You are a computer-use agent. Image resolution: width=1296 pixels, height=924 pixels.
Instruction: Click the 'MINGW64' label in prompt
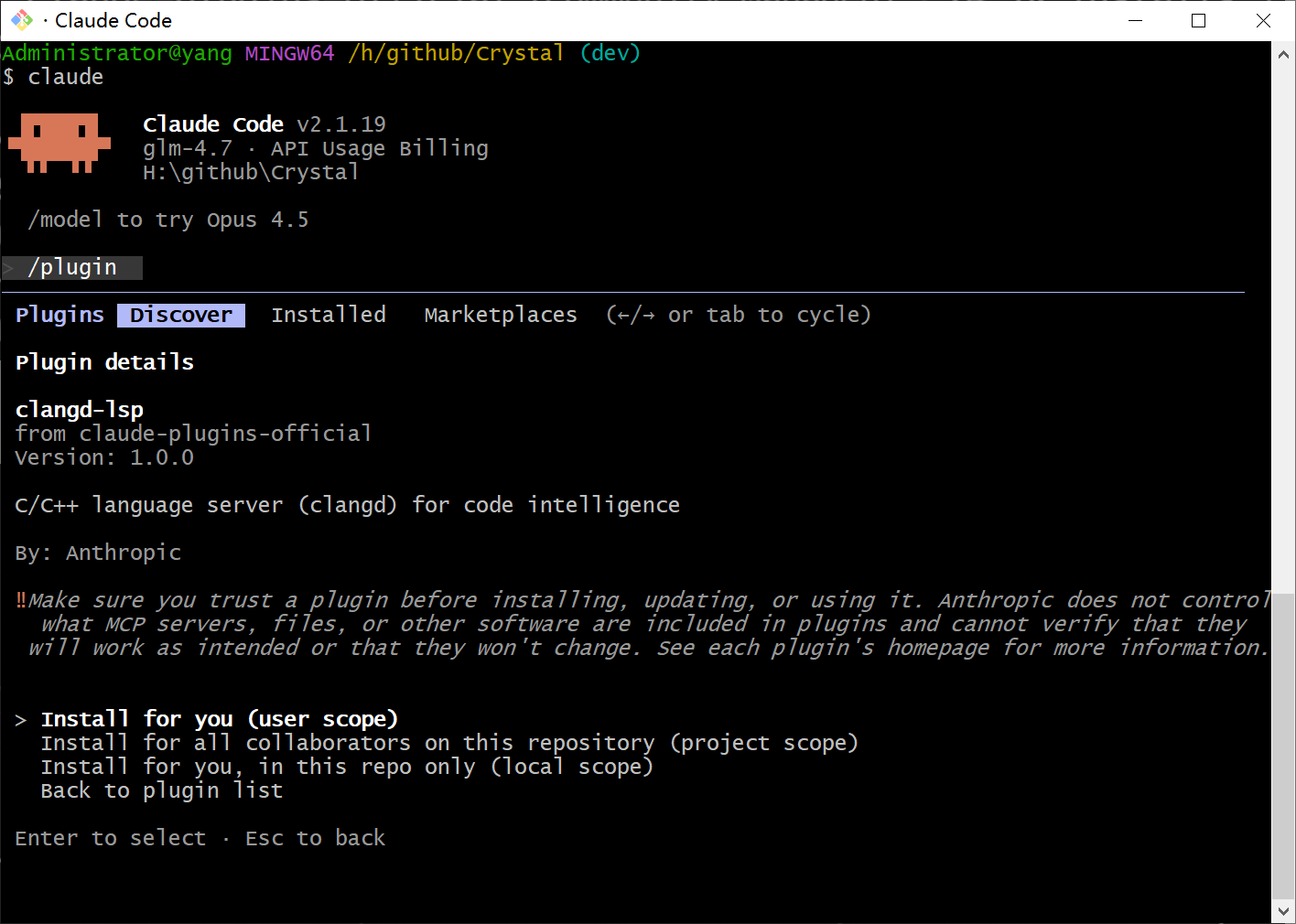click(290, 53)
